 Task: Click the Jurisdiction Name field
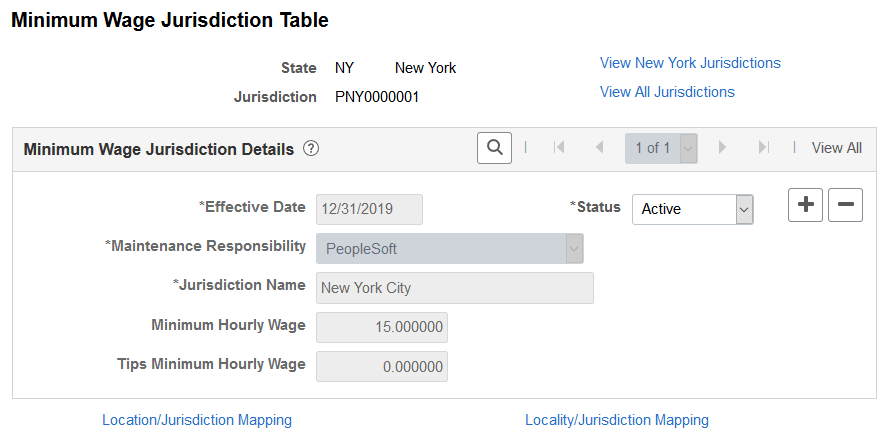click(x=454, y=288)
